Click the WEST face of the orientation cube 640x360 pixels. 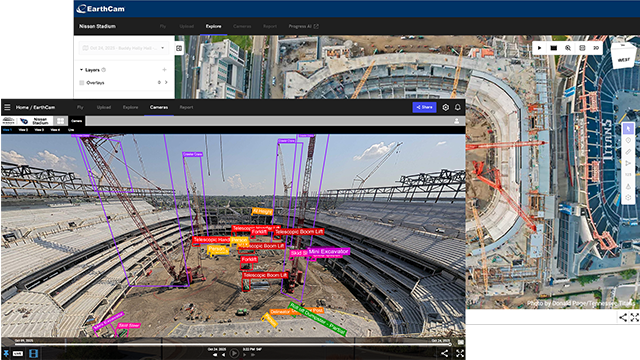click(x=623, y=60)
